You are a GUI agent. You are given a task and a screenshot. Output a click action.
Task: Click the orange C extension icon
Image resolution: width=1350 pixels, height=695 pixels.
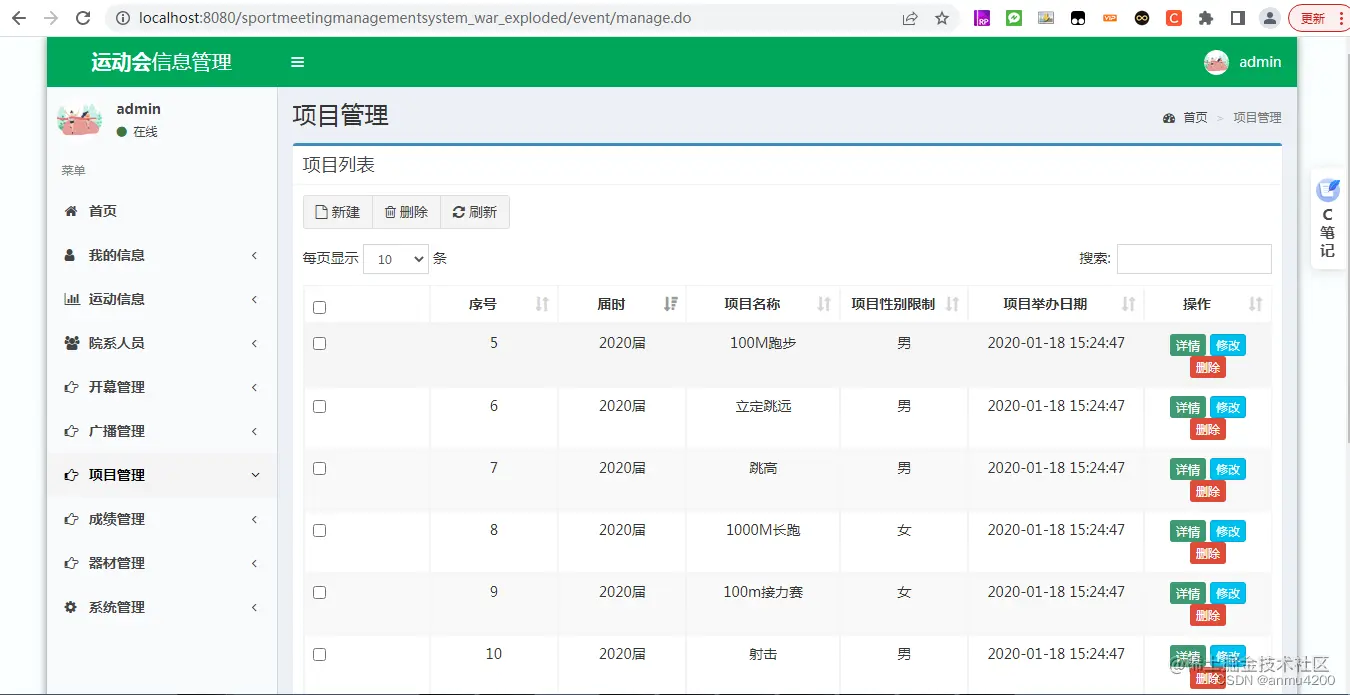point(1174,18)
